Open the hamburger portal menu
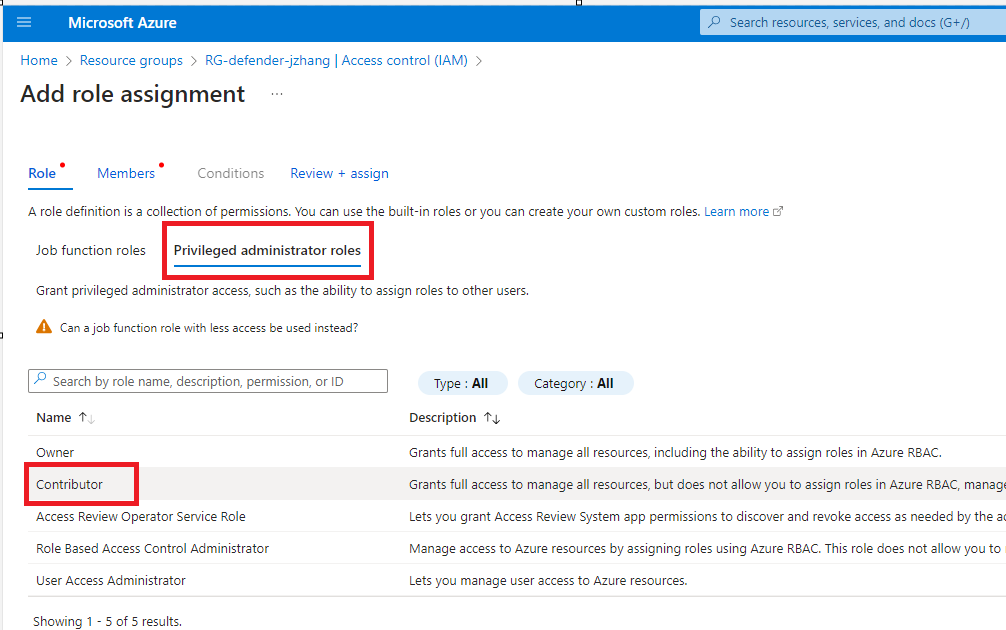This screenshot has height=630, width=1006. tap(24, 22)
